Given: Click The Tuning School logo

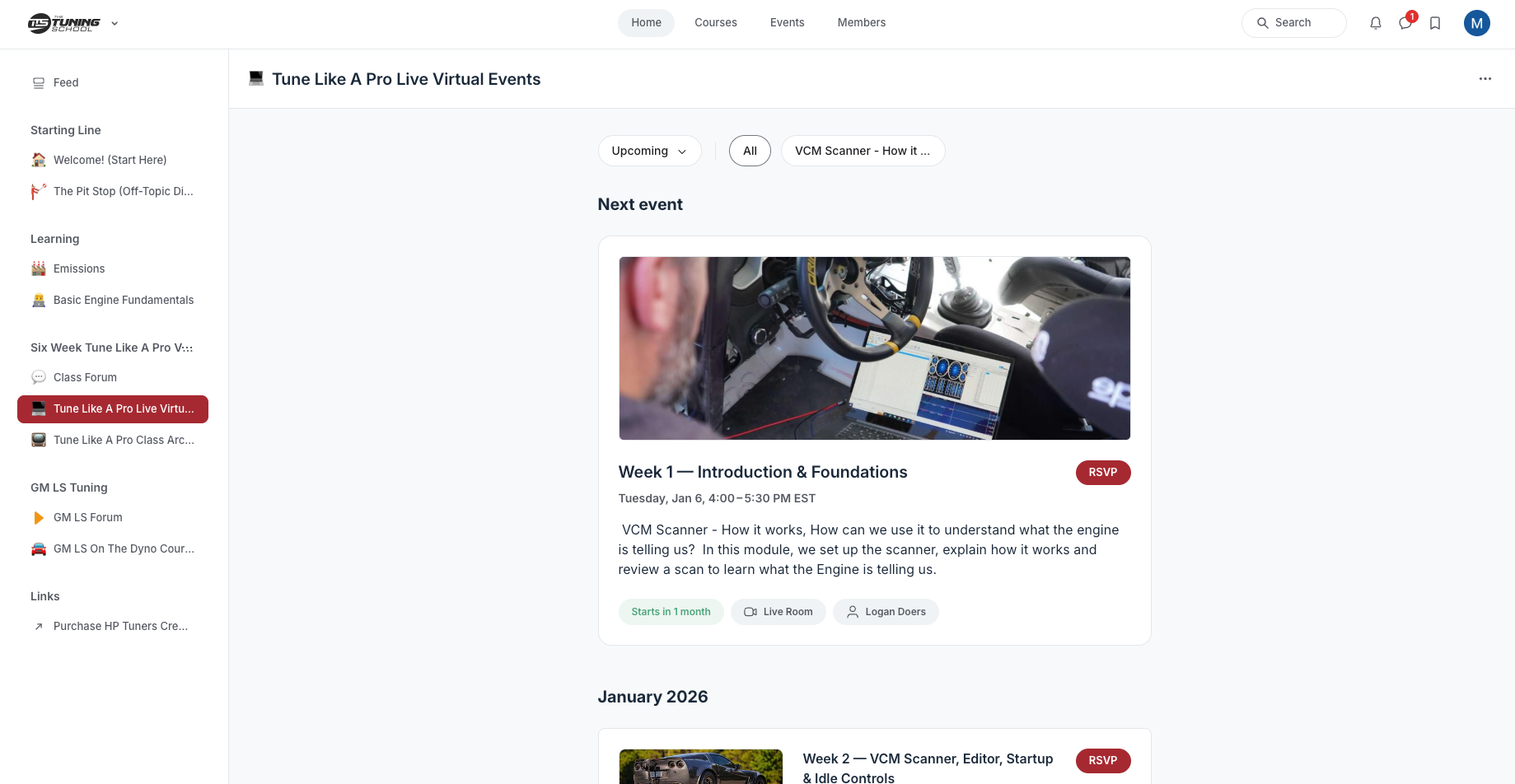Looking at the screenshot, I should tap(64, 23).
